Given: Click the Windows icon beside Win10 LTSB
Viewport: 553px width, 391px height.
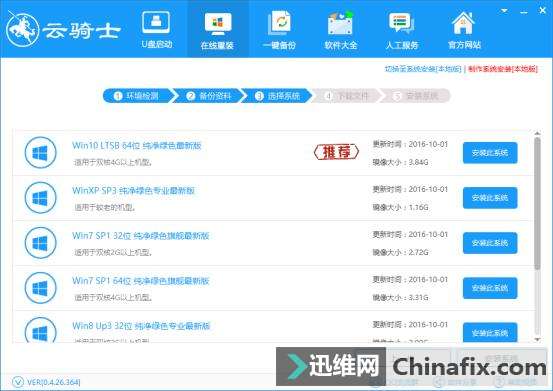Looking at the screenshot, I should pyautogui.click(x=41, y=153).
